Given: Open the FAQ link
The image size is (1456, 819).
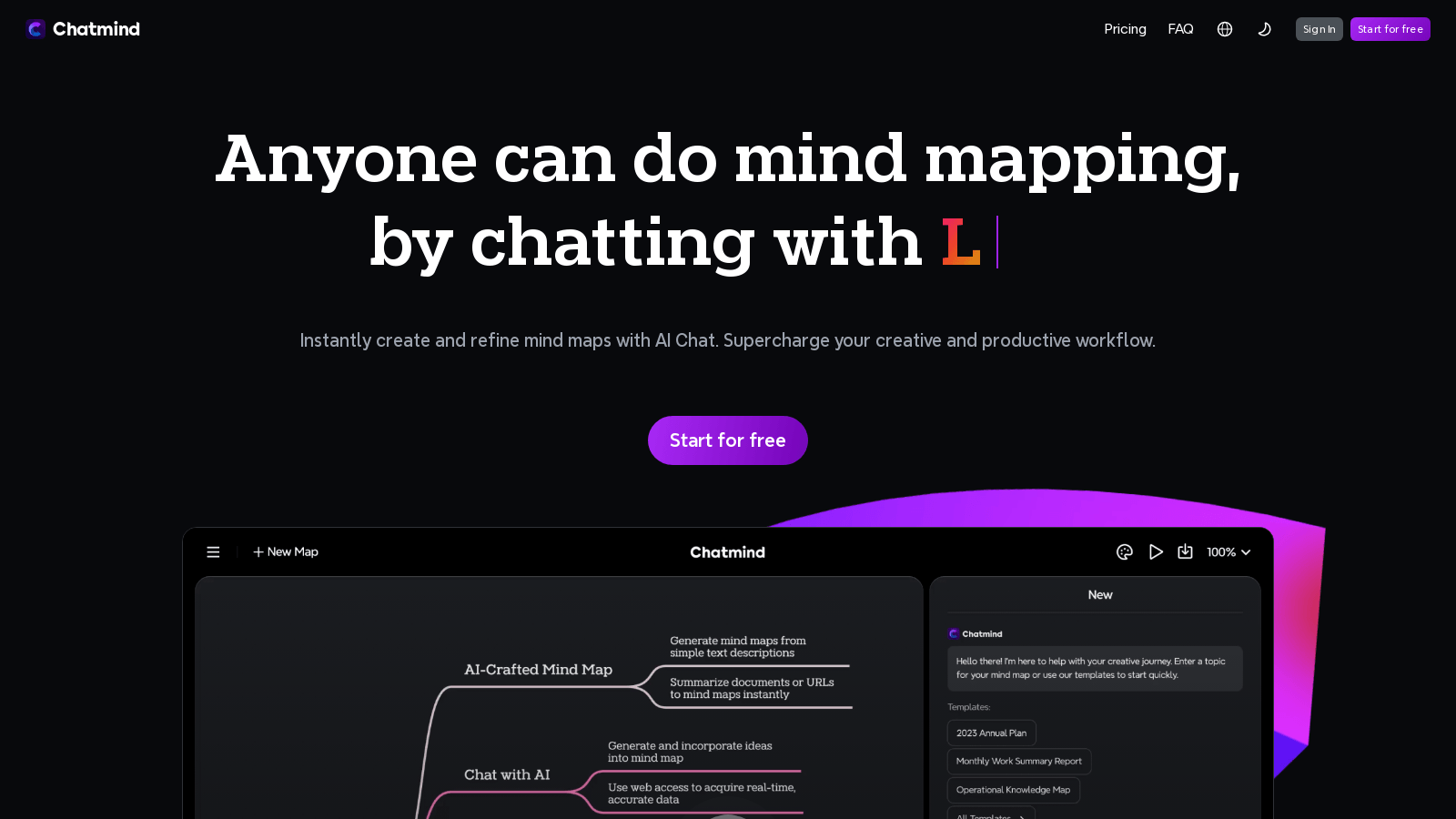Looking at the screenshot, I should (1180, 29).
